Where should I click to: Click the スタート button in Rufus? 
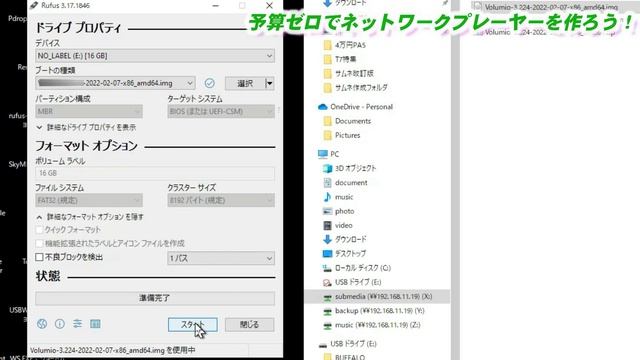(192, 324)
